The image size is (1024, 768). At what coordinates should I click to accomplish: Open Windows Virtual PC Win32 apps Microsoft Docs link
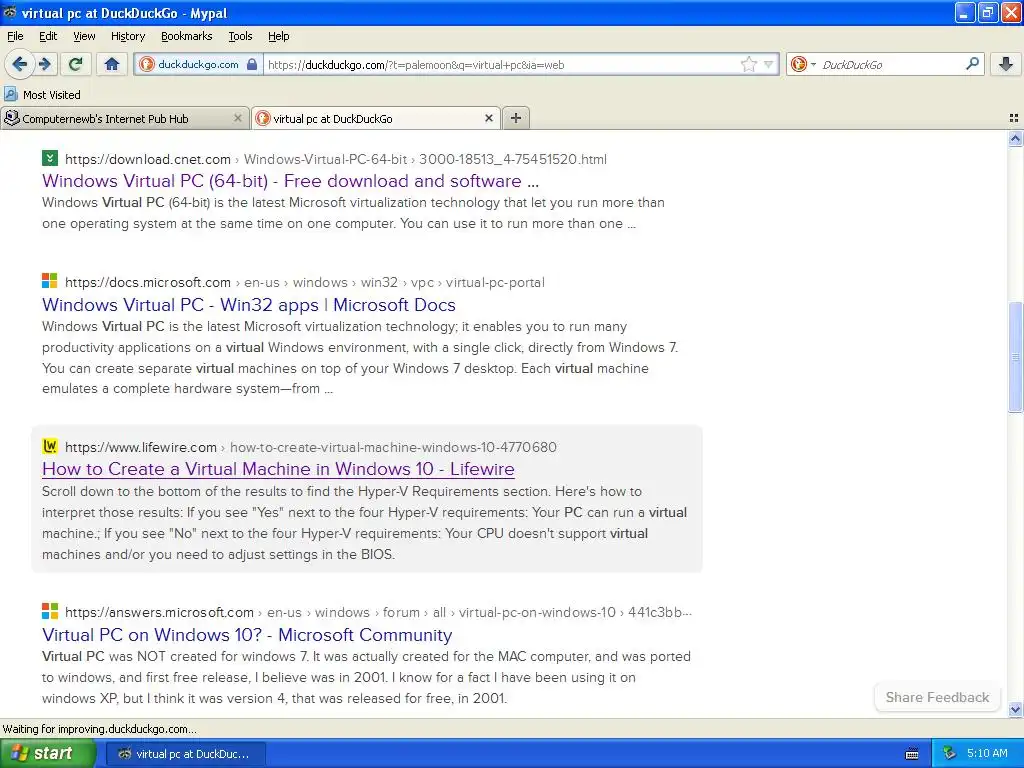coord(249,305)
